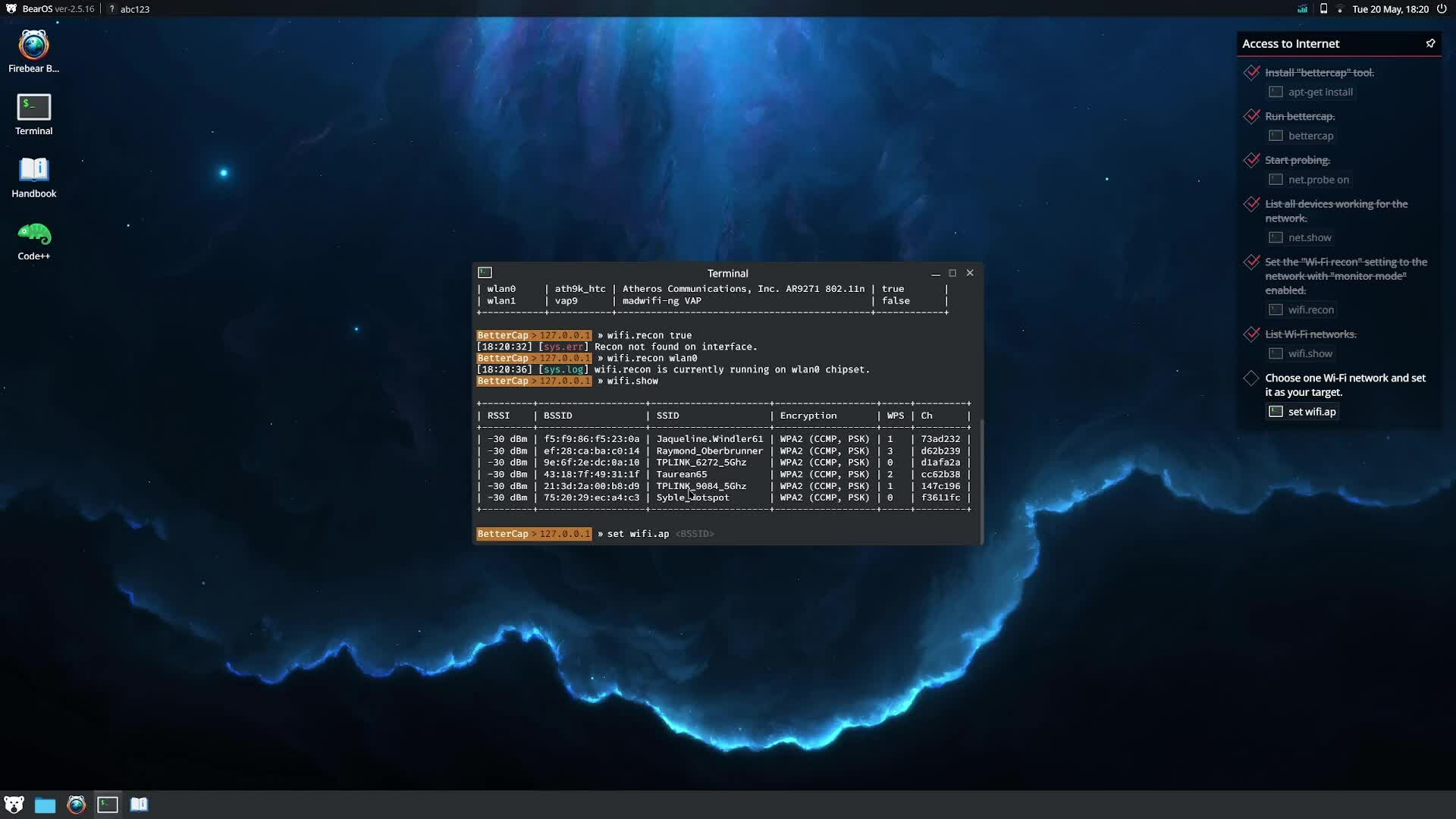The height and width of the screenshot is (819, 1456).
Task: Open the bear start menu in taskbar
Action: coord(14,805)
